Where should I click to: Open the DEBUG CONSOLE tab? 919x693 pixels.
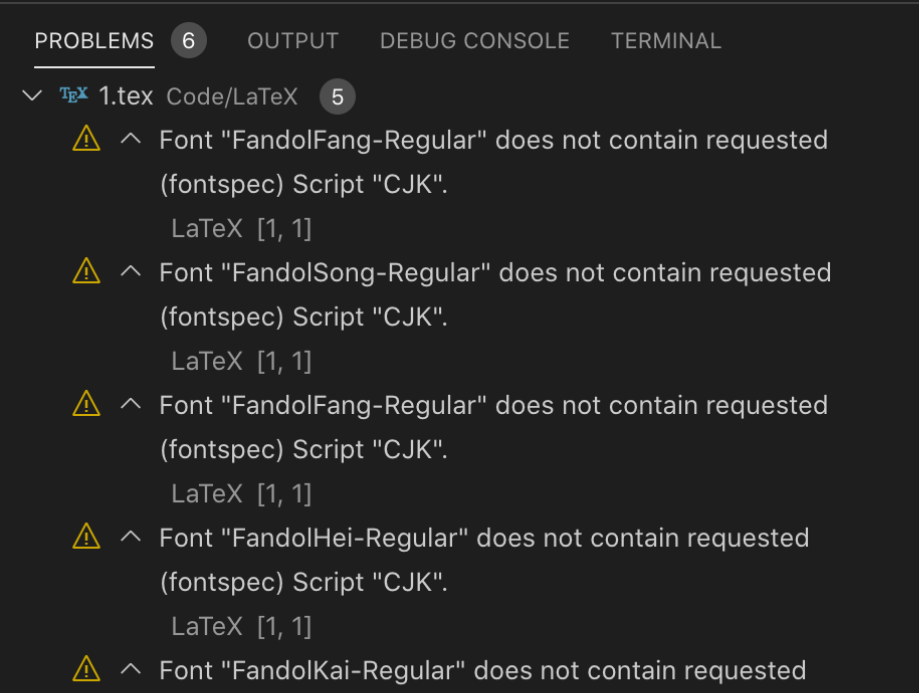474,40
